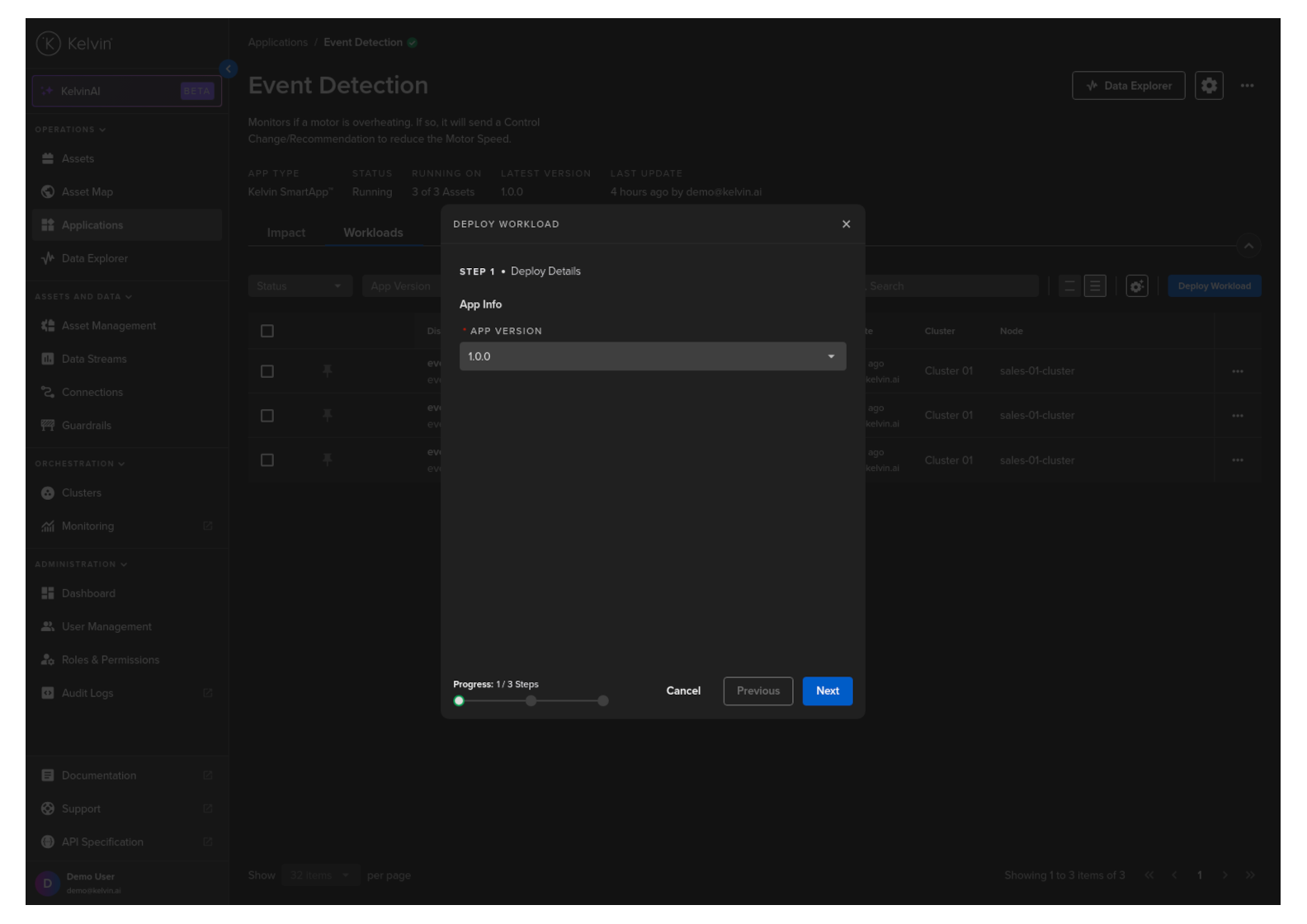Expand the Status filter dropdown
Viewport: 1307px width, 924px height.
(300, 286)
